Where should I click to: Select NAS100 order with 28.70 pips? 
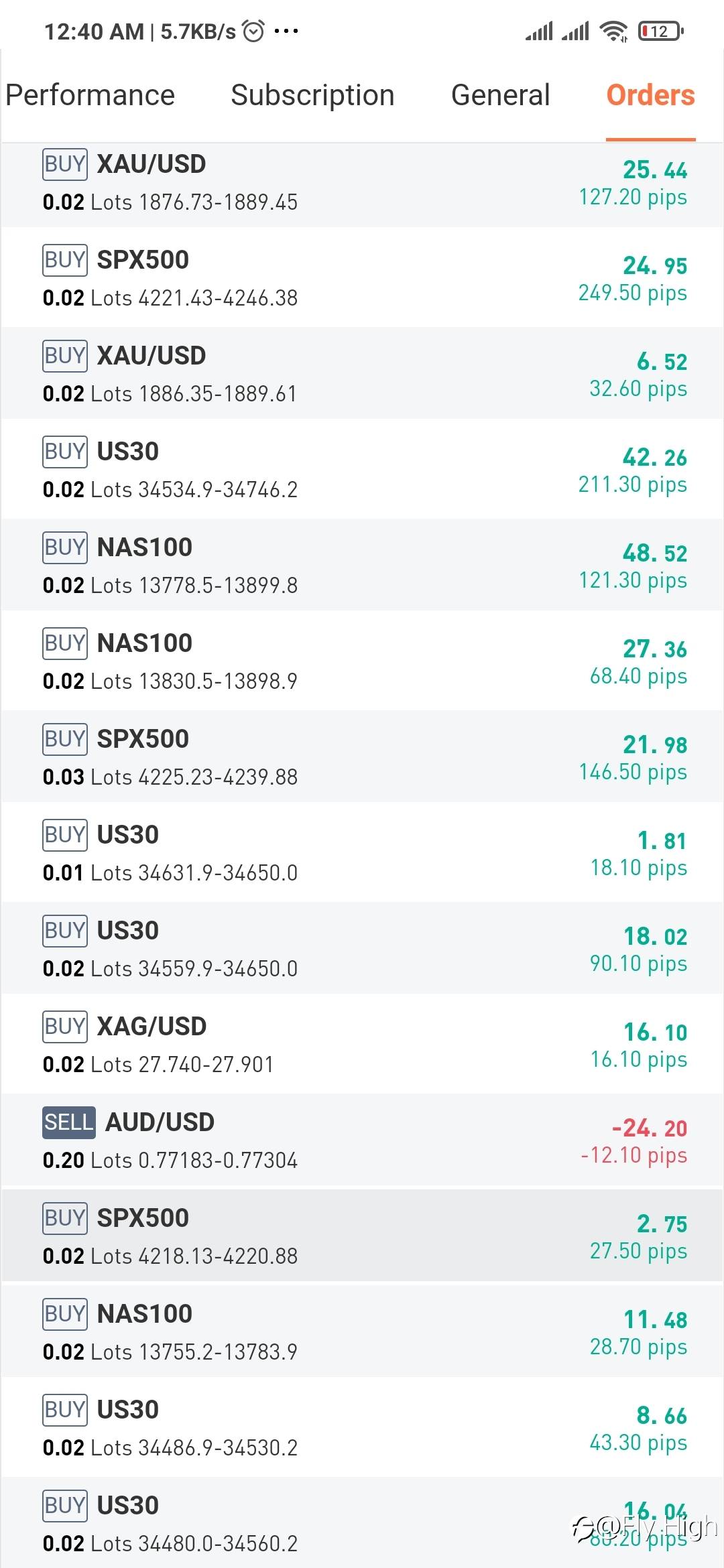362,1332
